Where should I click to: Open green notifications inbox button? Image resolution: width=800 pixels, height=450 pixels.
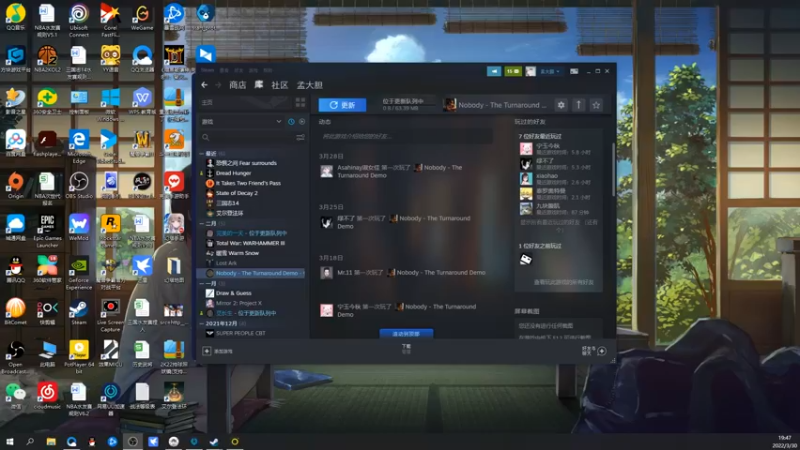point(513,71)
